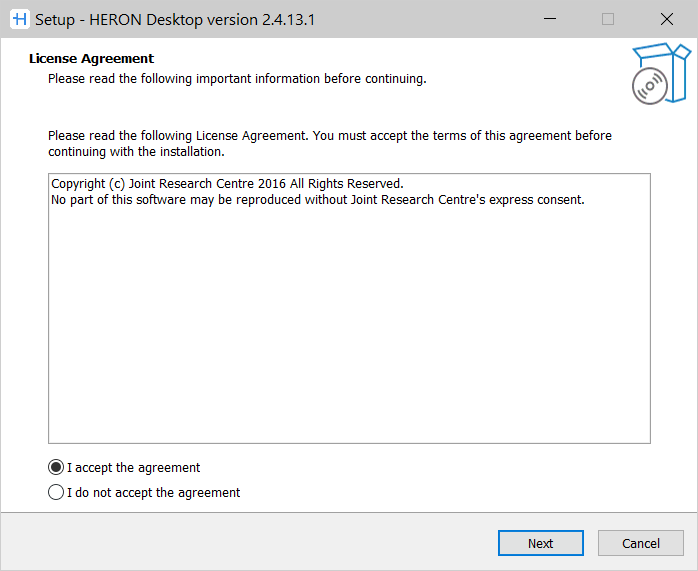Click 'Please read the following important information' subtitle
Viewport: 698px width, 571px height.
237,79
